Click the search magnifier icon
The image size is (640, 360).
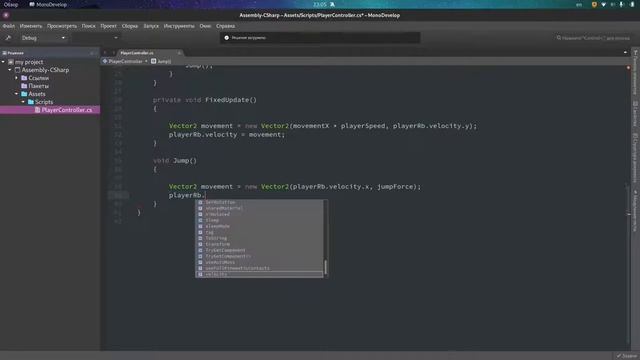tap(559, 38)
